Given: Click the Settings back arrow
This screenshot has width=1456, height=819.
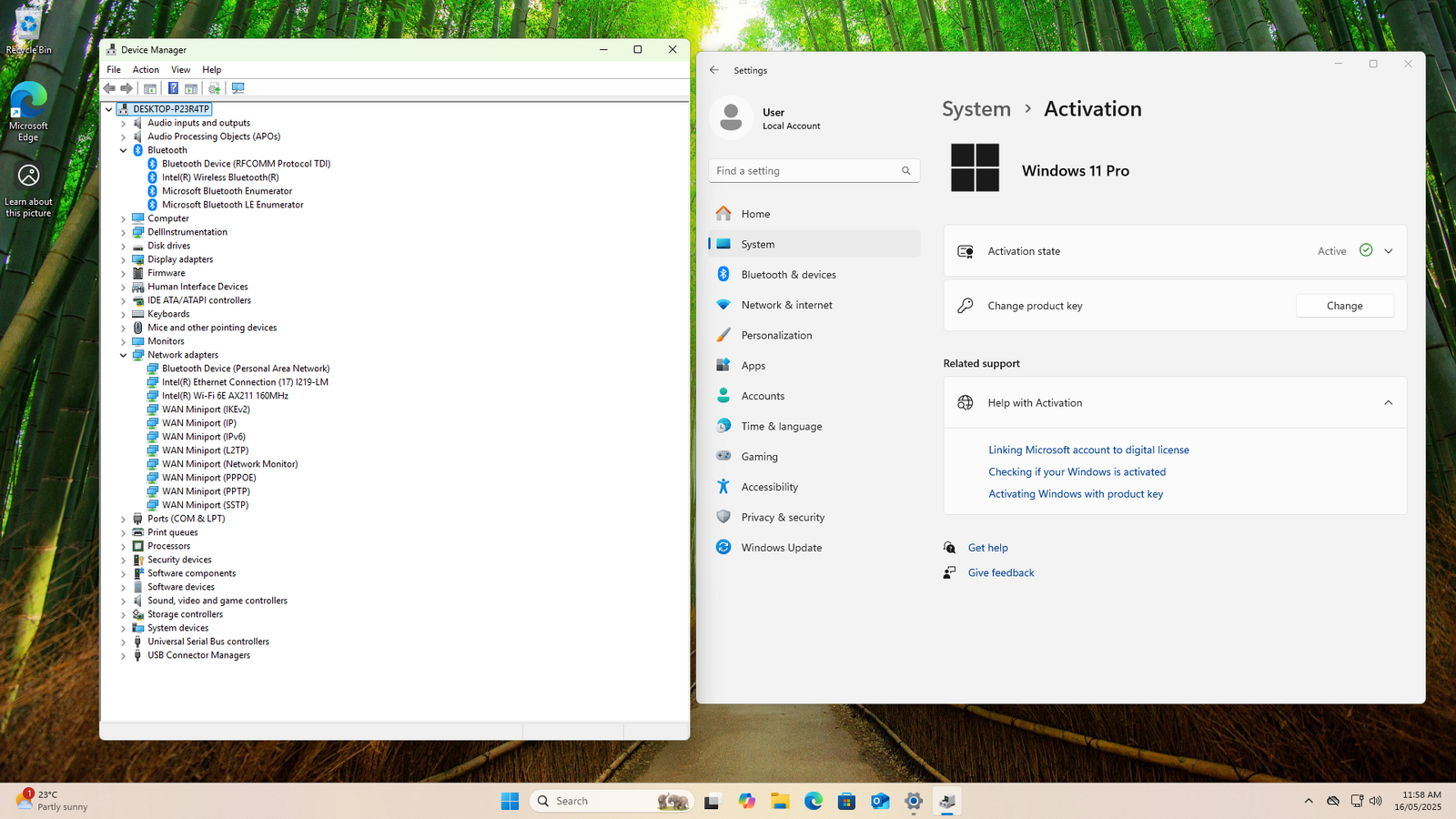Looking at the screenshot, I should 714,70.
